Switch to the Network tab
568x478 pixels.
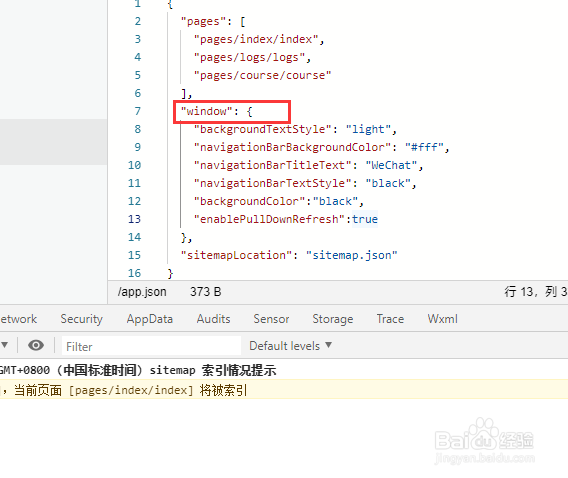click(x=18, y=319)
